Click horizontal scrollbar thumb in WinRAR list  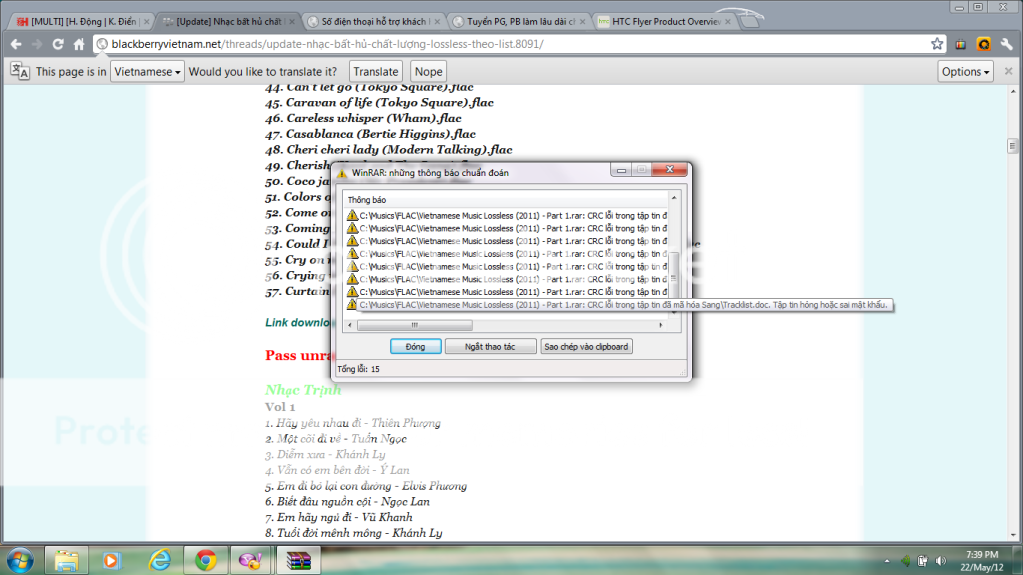414,325
